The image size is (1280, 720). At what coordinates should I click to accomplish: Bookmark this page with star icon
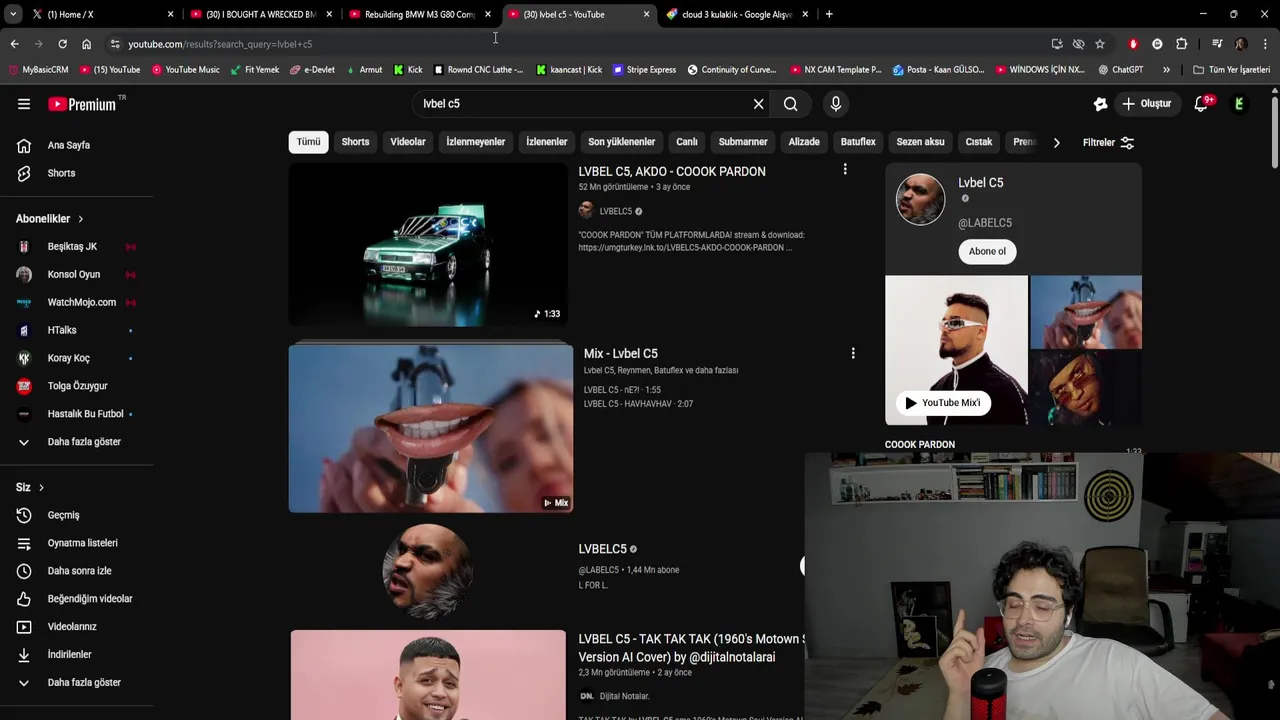(x=1100, y=44)
